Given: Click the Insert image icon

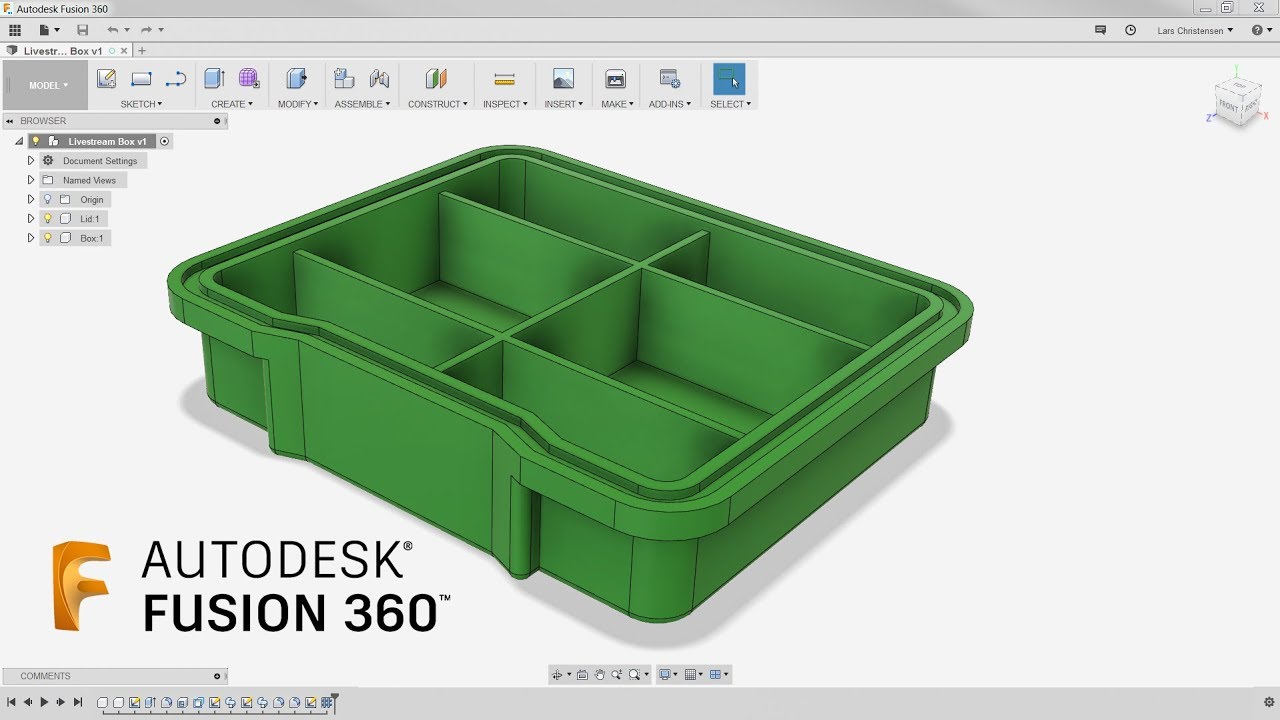Looking at the screenshot, I should click(563, 78).
